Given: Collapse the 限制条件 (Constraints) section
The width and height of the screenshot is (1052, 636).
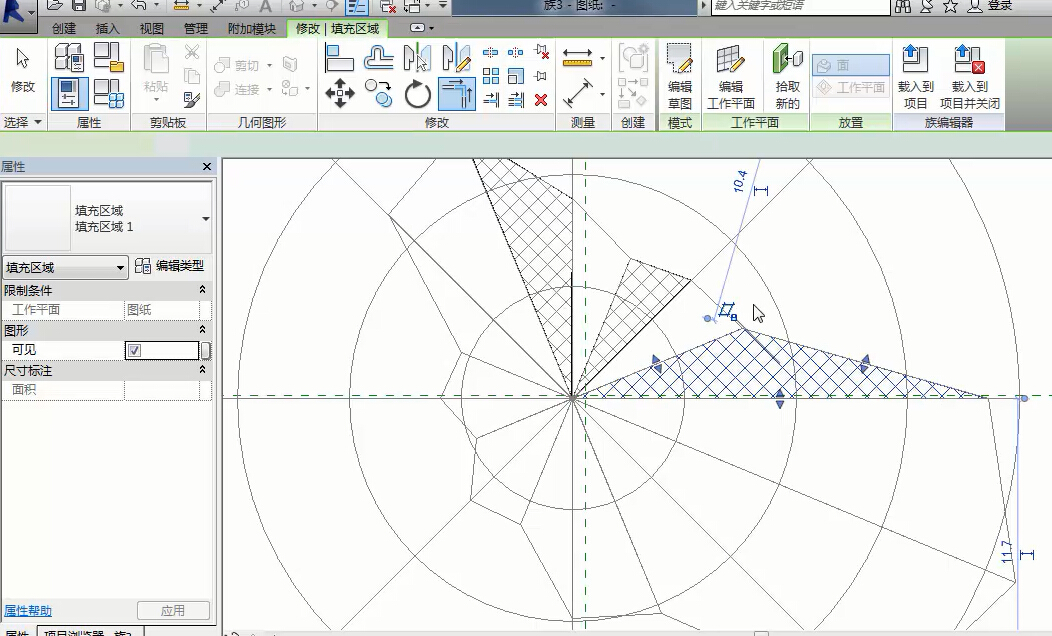Looking at the screenshot, I should pyautogui.click(x=202, y=289).
